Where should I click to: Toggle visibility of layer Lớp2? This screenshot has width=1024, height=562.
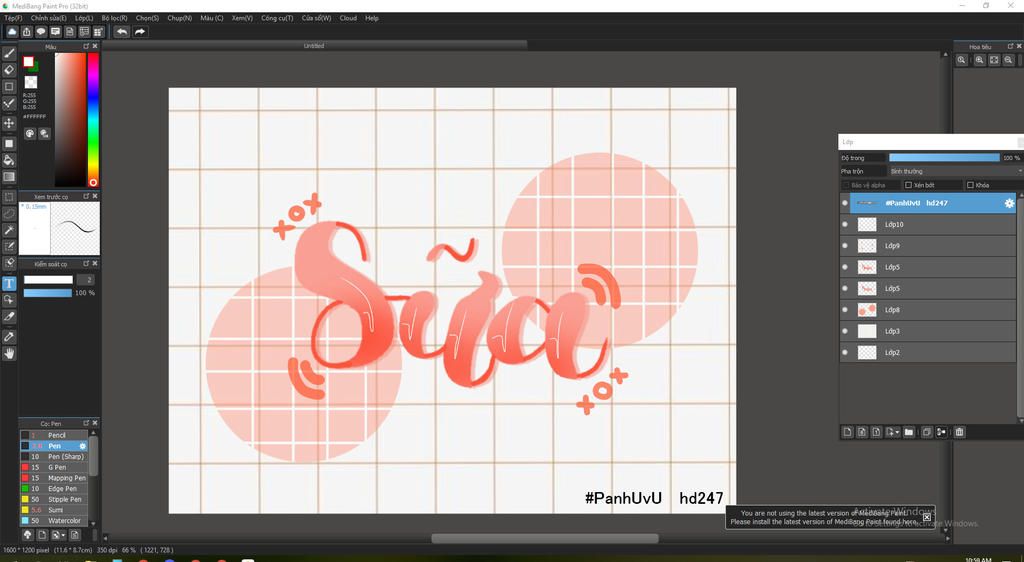click(x=845, y=352)
